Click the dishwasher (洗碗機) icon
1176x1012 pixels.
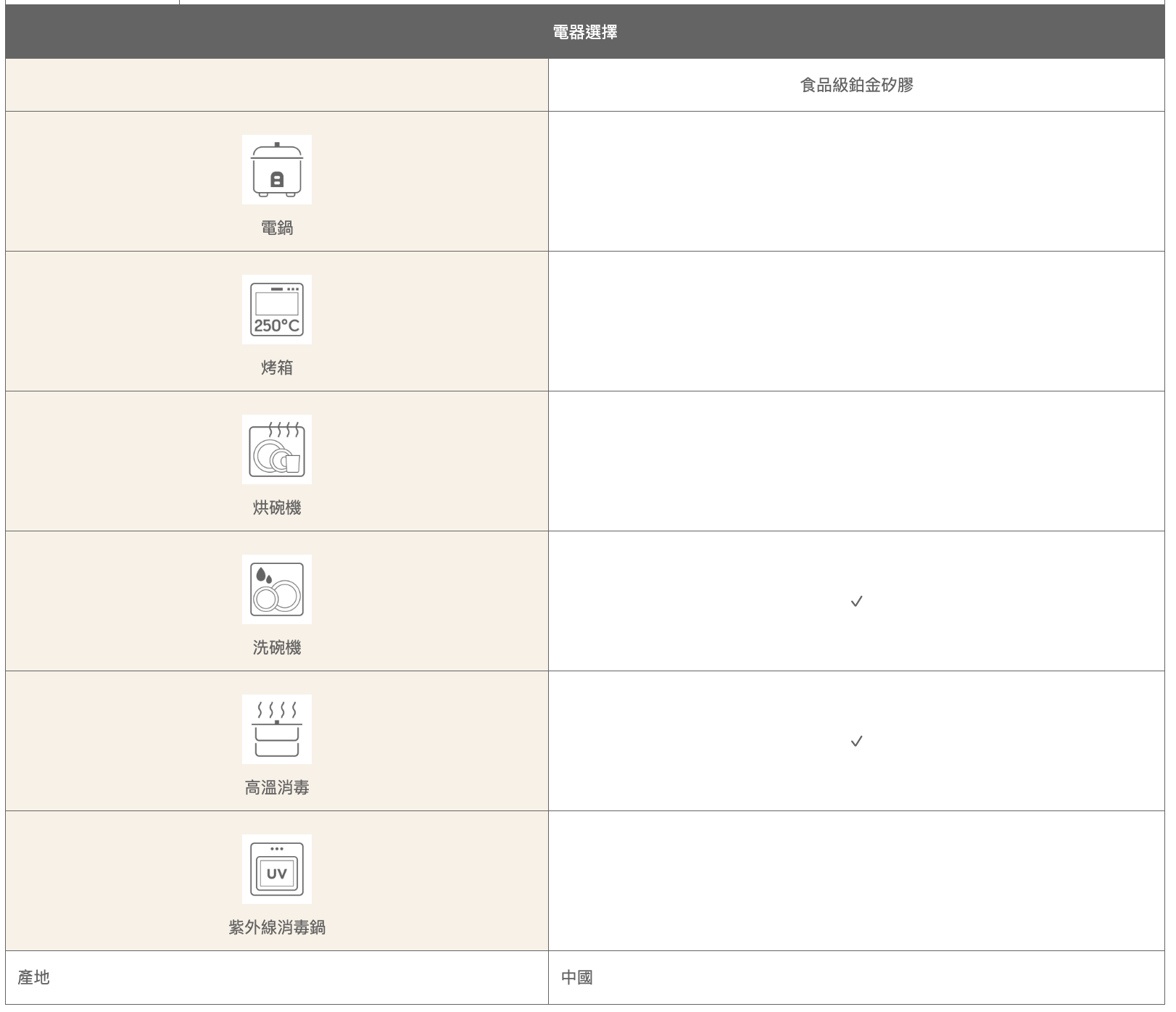[276, 589]
